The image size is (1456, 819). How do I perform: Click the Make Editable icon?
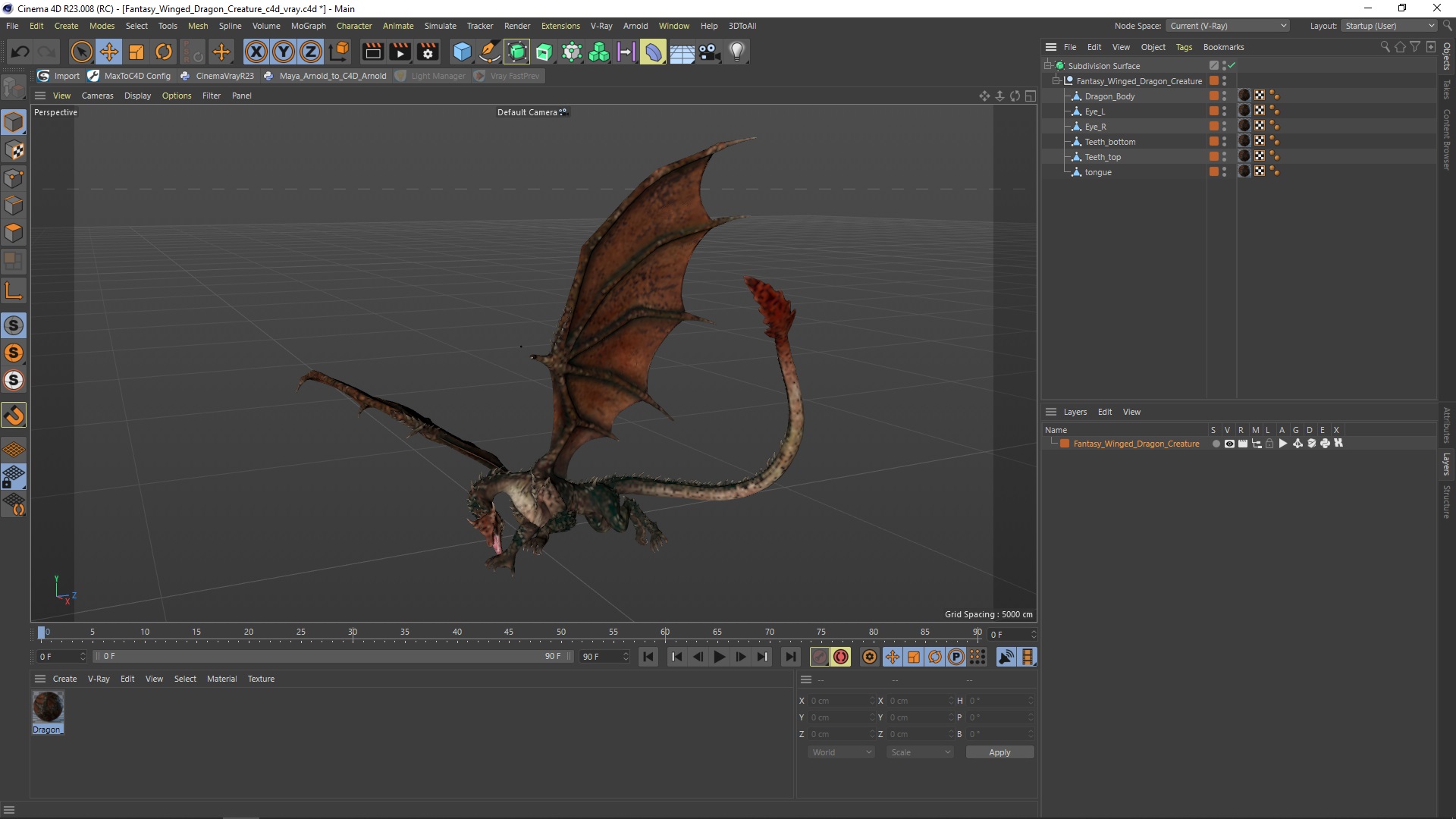point(14,87)
